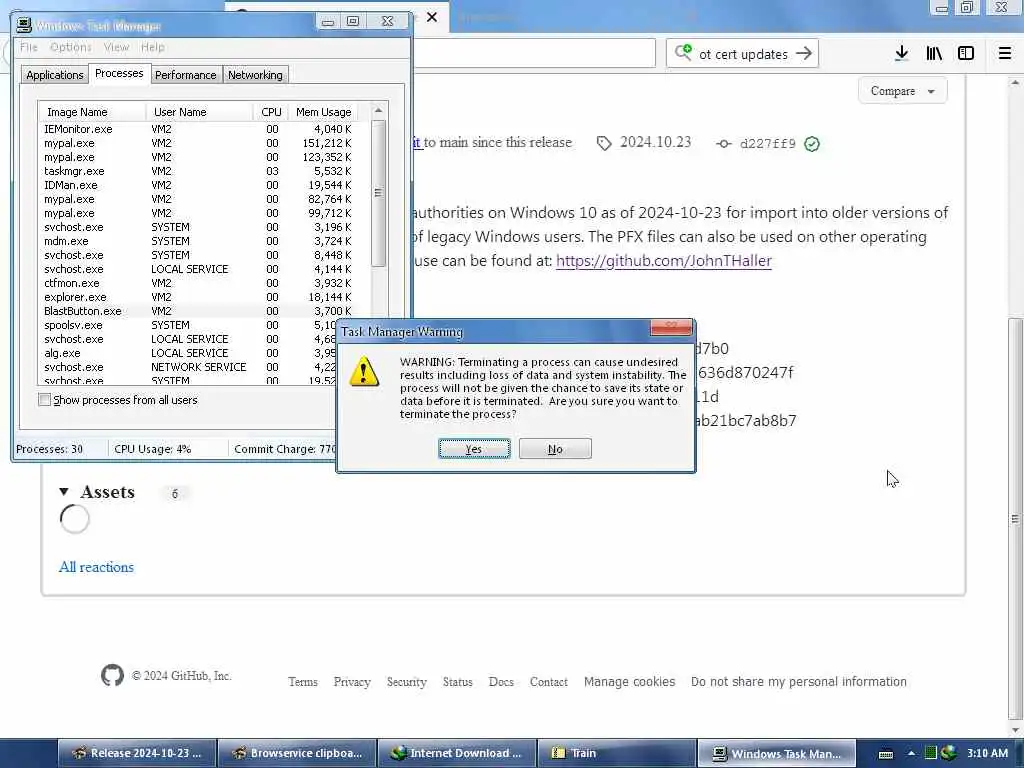Open Release 2024-10-23 taskbar button
The image size is (1024, 768).
click(x=136, y=753)
